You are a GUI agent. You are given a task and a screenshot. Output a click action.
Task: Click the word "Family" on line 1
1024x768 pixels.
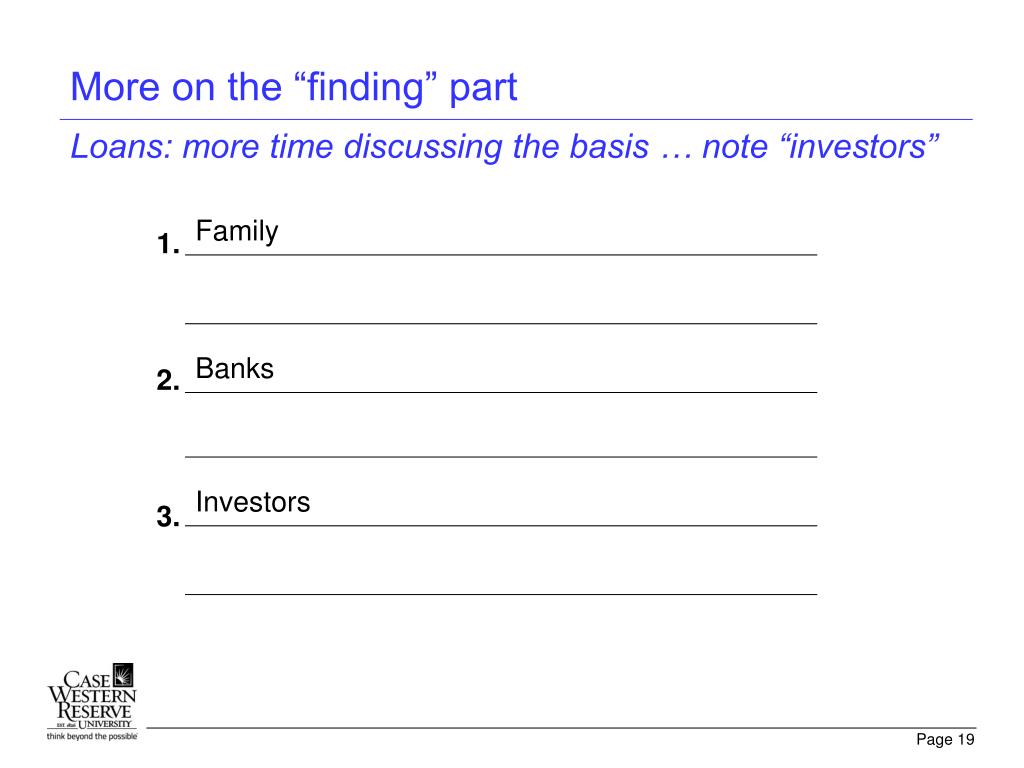click(x=237, y=231)
